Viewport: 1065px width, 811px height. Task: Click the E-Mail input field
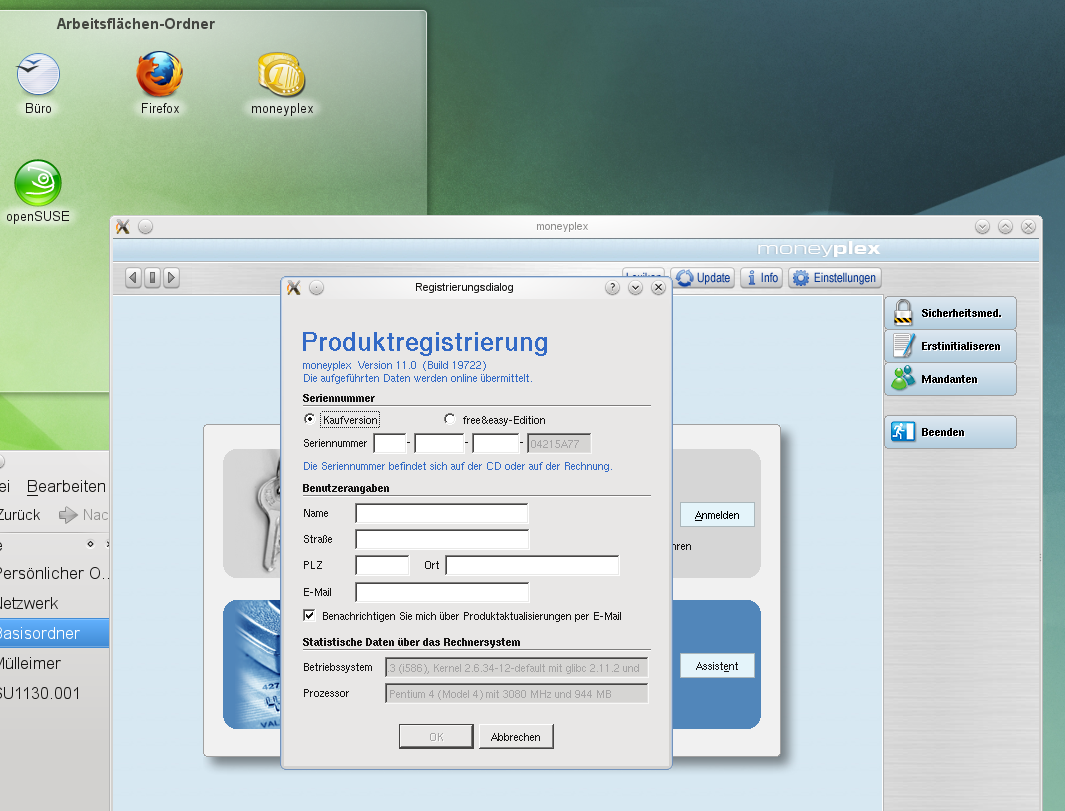click(x=441, y=592)
